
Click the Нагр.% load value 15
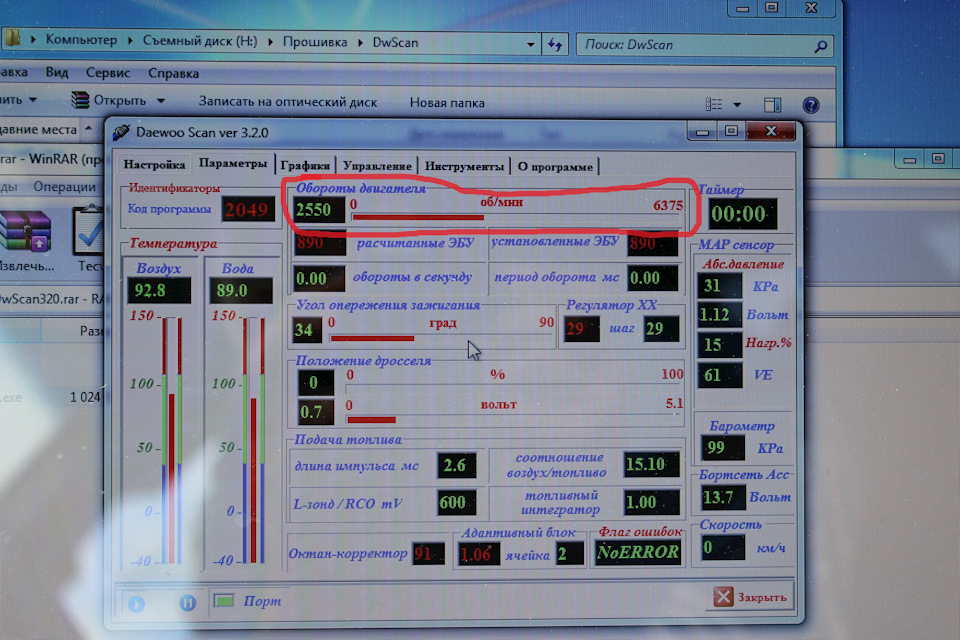719,345
